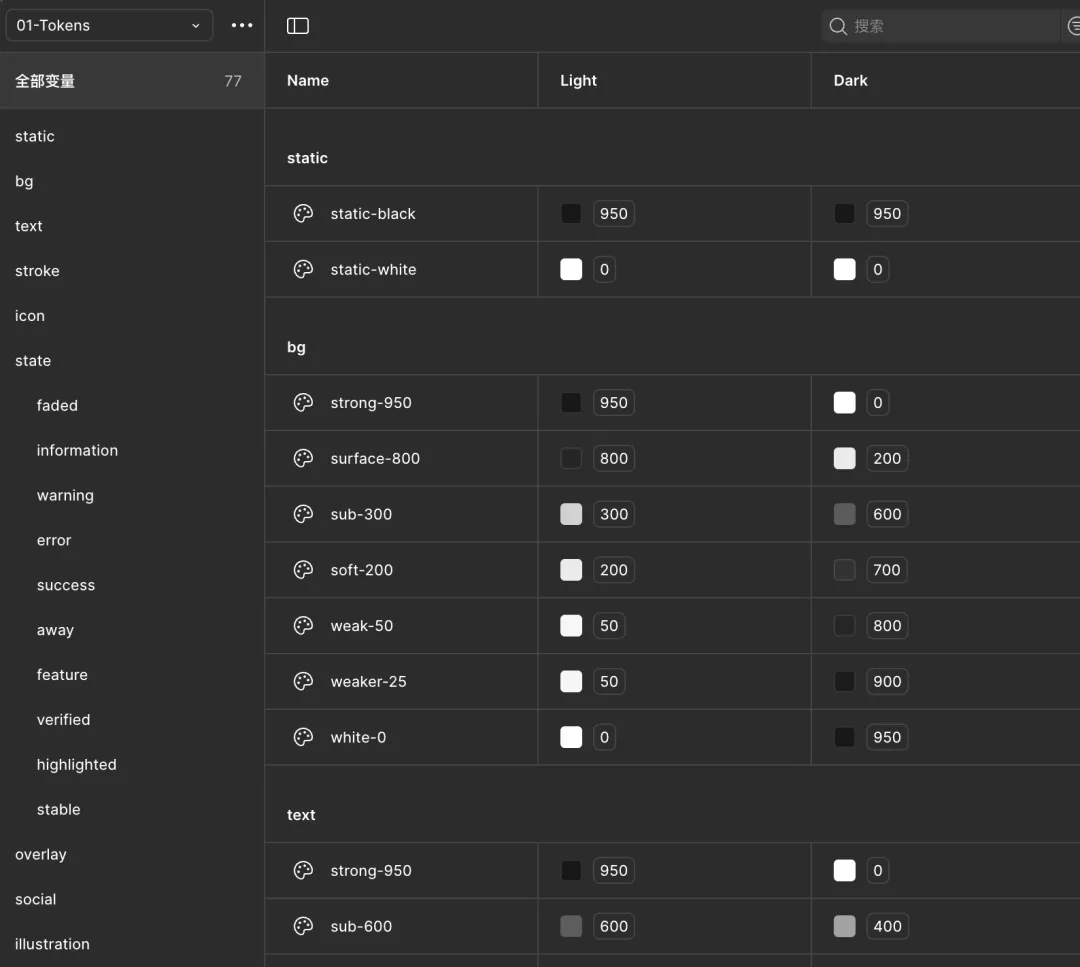Click the magnifier icon in search box
The image size is (1080, 967).
838,26
